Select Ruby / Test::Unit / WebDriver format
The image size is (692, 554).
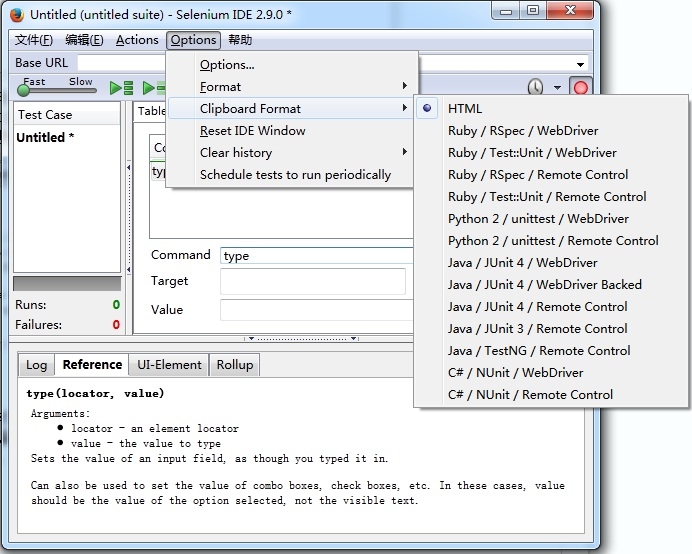(551, 153)
